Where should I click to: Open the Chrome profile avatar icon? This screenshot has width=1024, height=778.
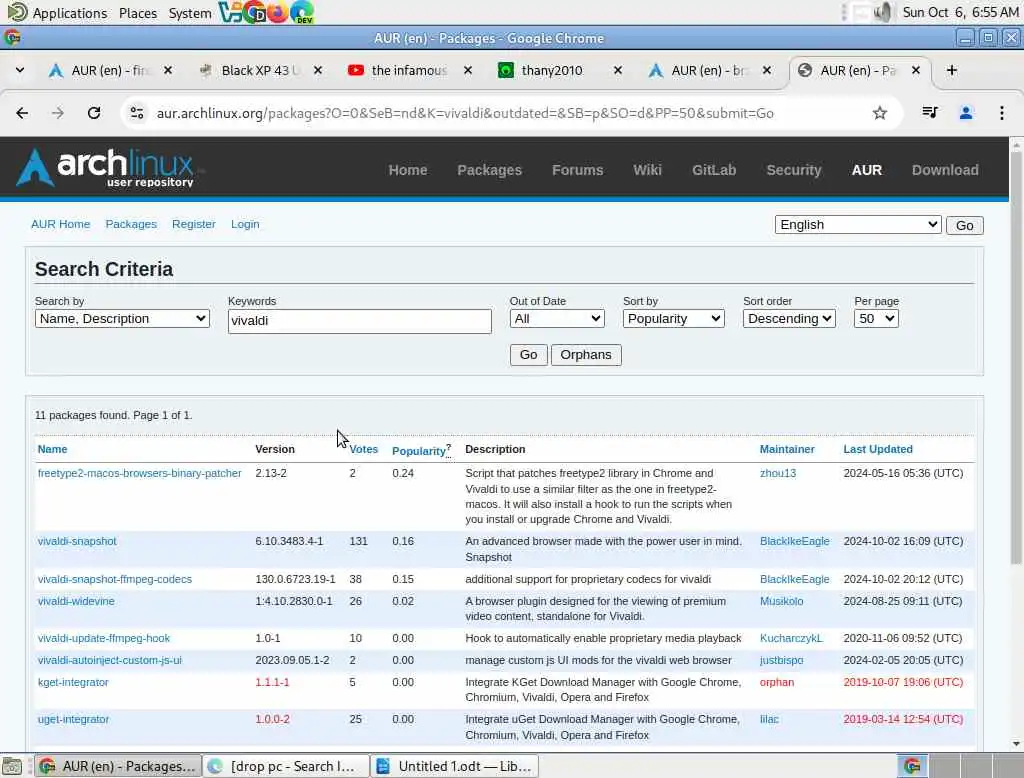point(965,113)
